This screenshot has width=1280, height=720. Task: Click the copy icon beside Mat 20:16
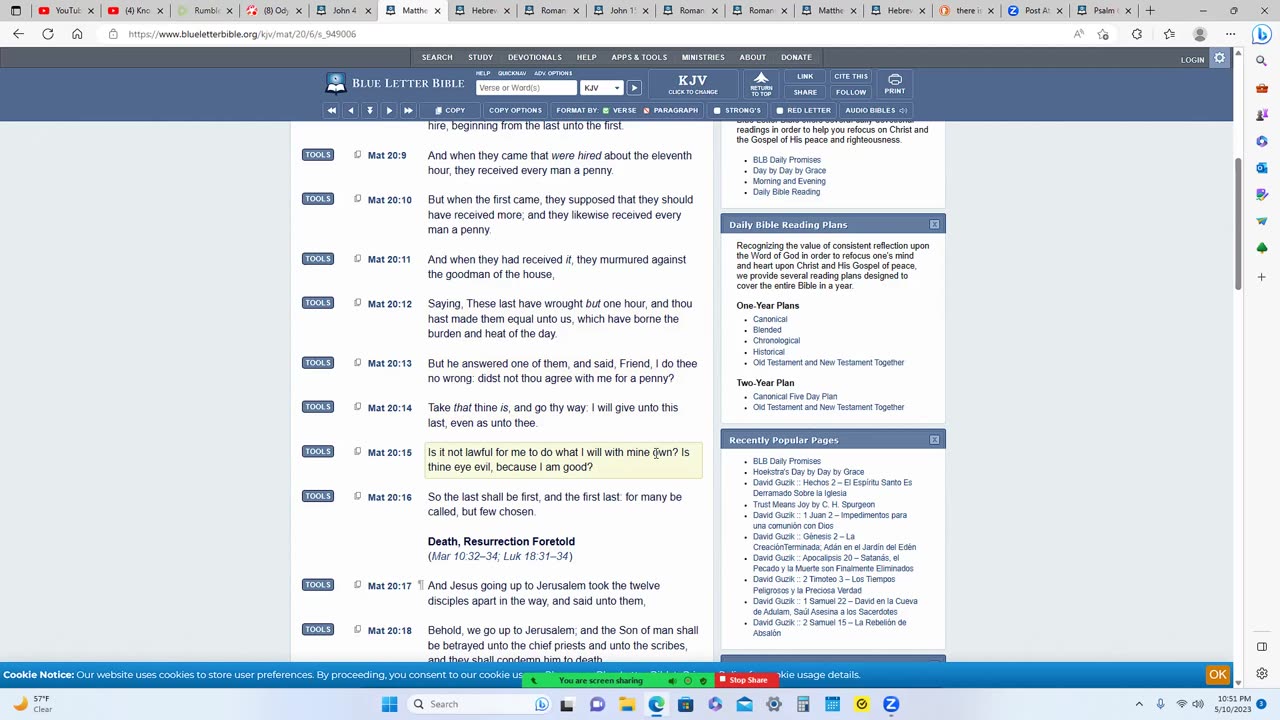[x=357, y=496]
